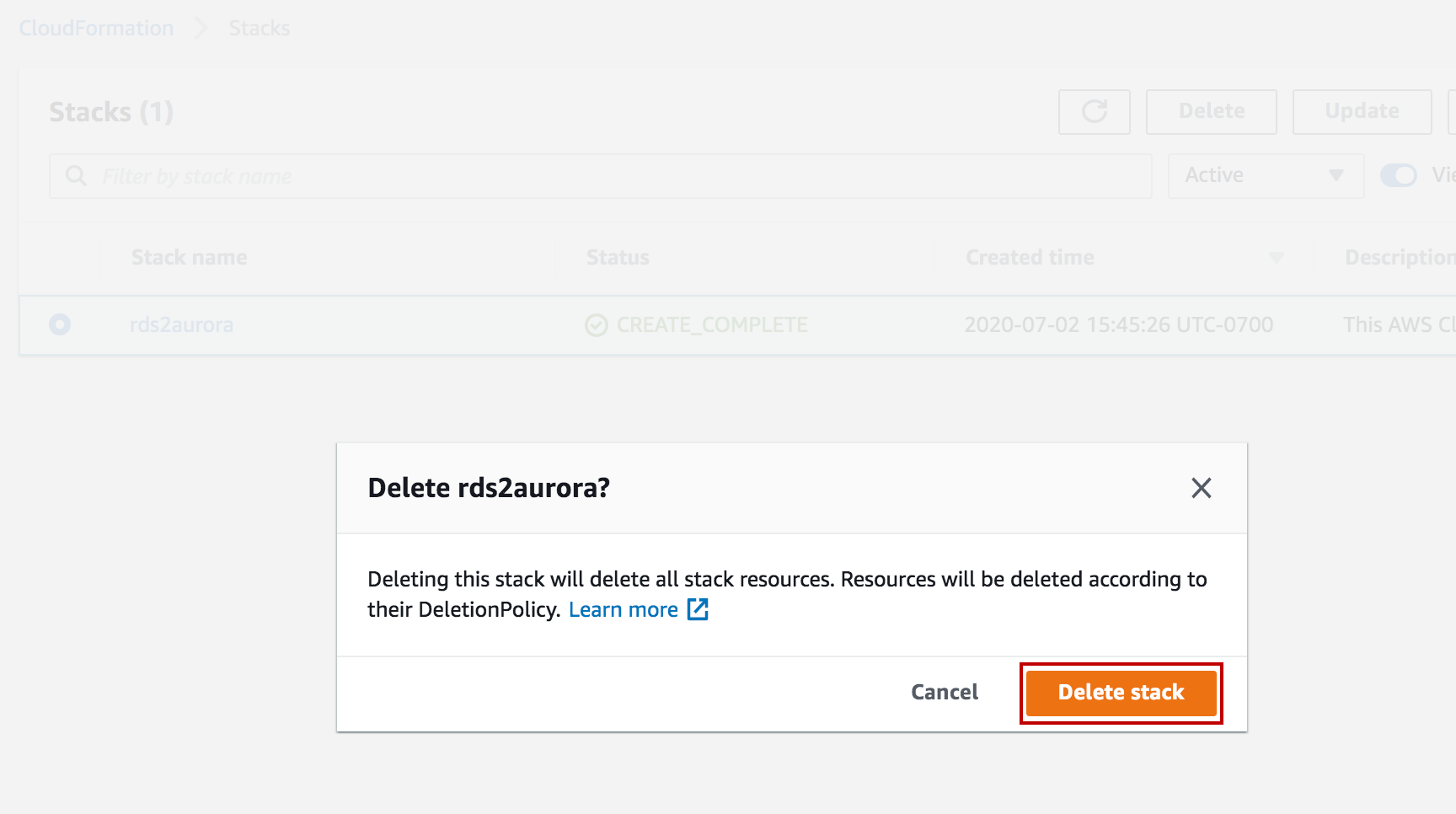Click the filter by stack name field
This screenshot has height=814, width=1456.
pyautogui.click(x=624, y=176)
